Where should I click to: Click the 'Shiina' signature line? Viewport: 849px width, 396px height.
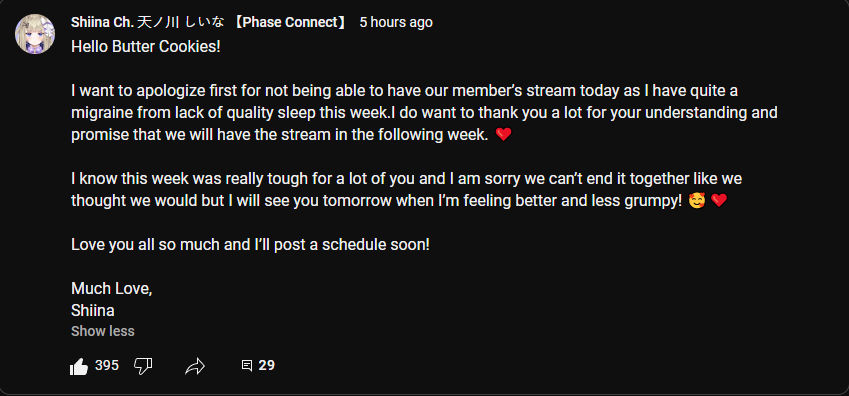93,310
